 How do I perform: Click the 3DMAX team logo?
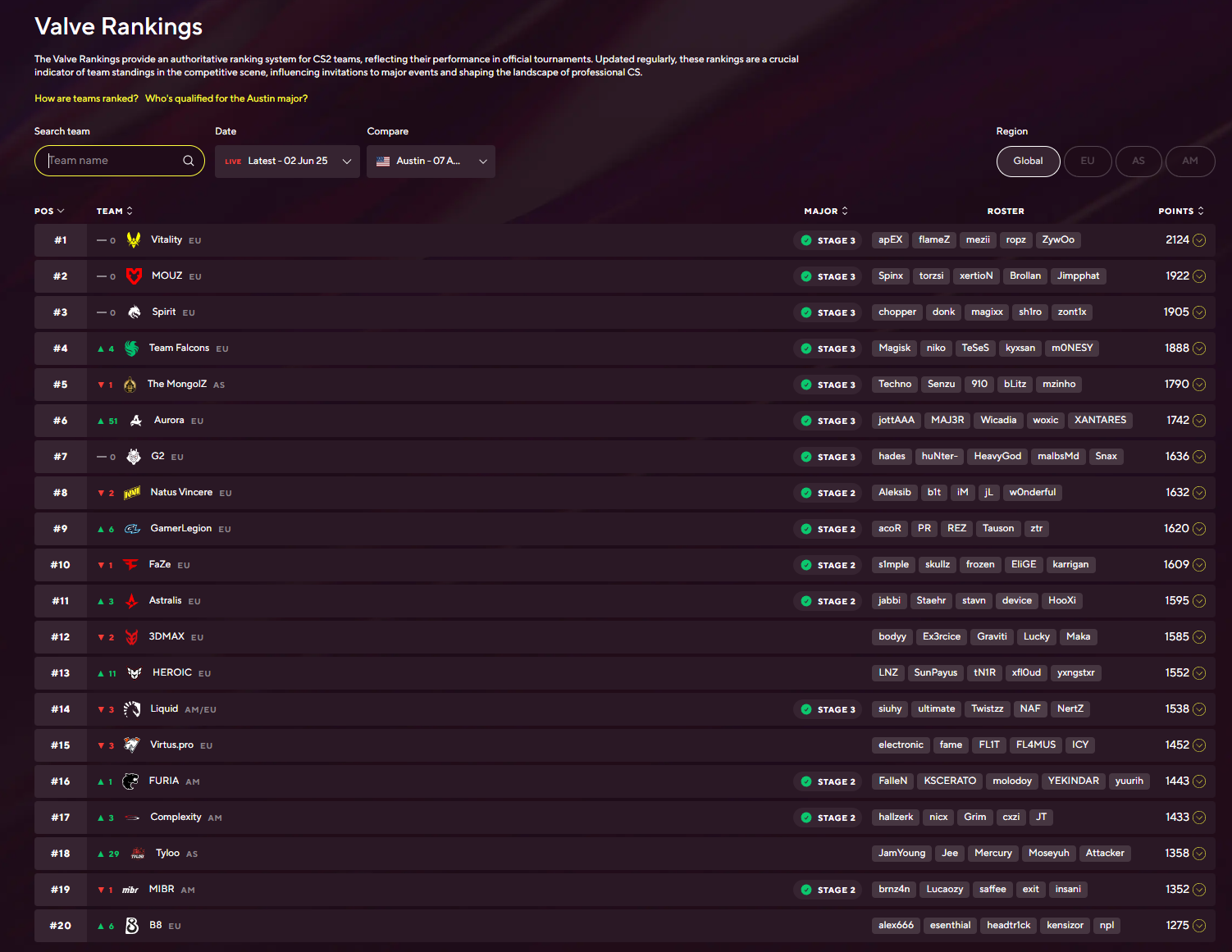tap(131, 637)
